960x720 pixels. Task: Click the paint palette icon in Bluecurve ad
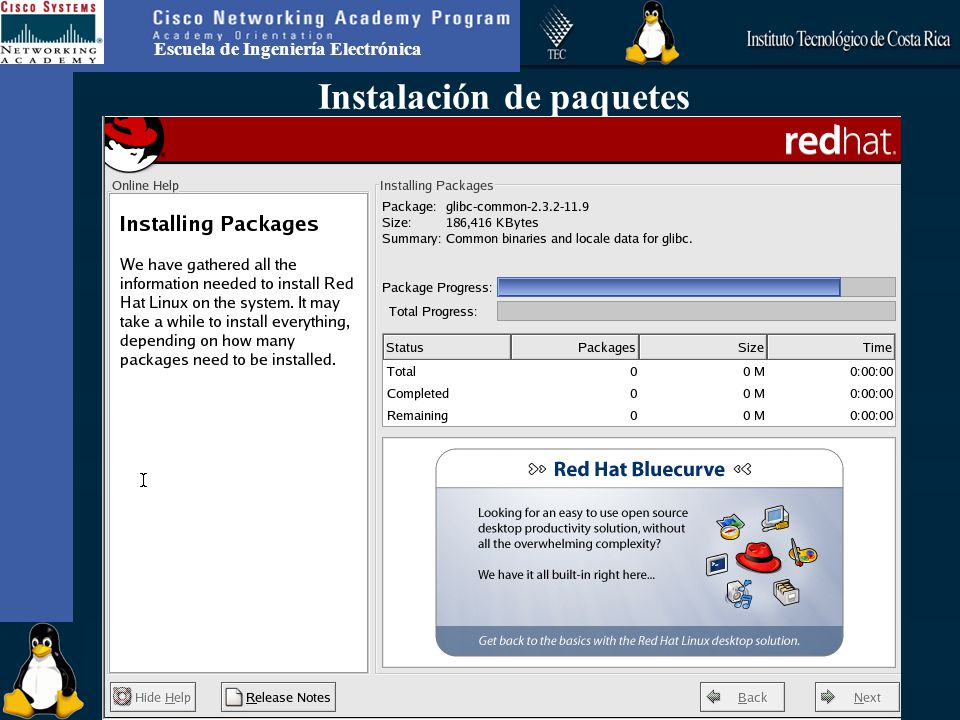click(803, 553)
